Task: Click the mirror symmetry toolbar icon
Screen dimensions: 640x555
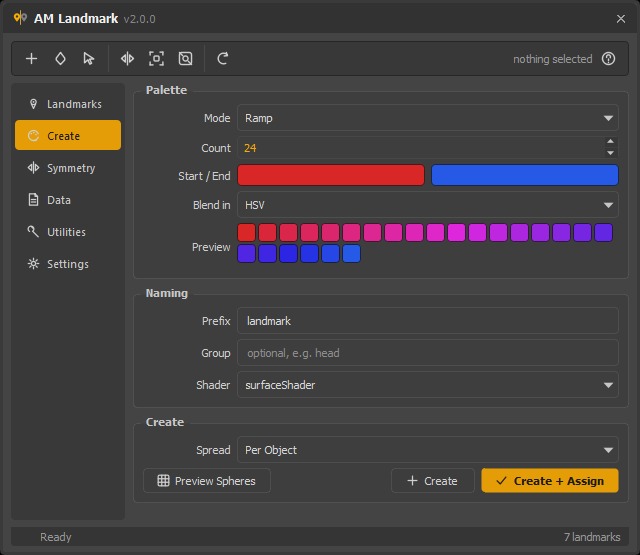Action: [127, 59]
